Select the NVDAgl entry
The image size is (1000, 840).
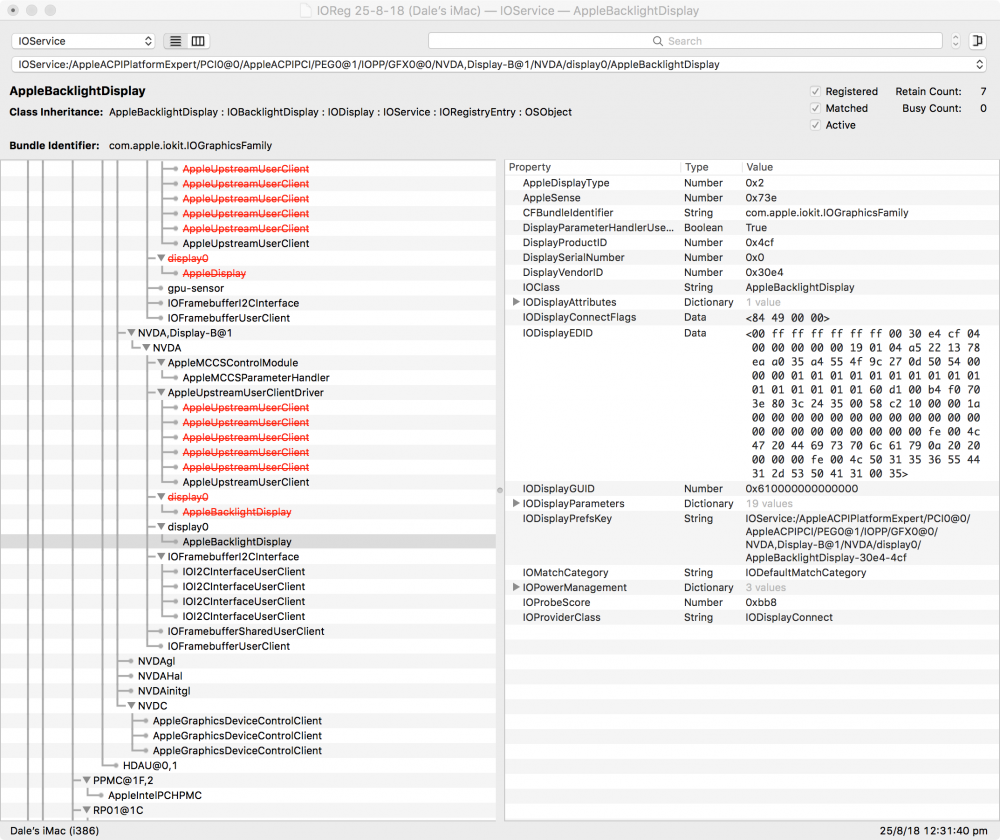156,661
